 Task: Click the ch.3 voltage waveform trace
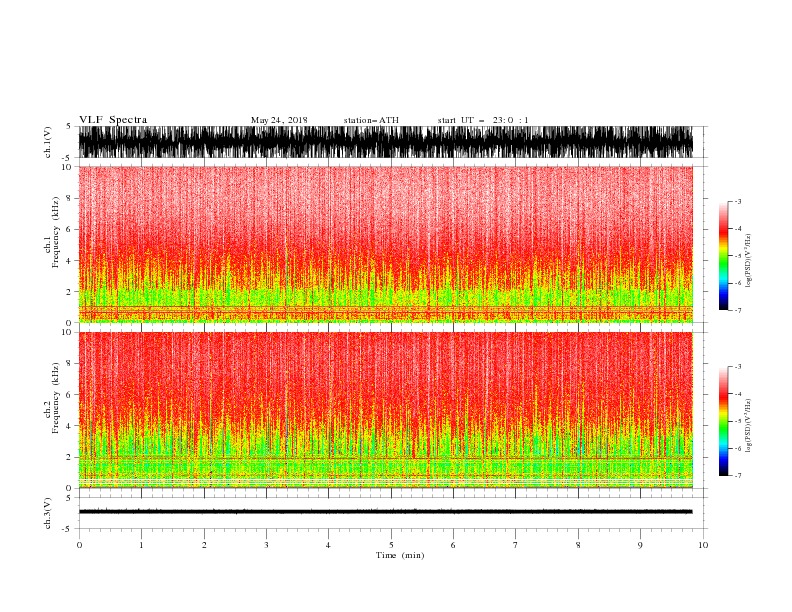point(385,512)
